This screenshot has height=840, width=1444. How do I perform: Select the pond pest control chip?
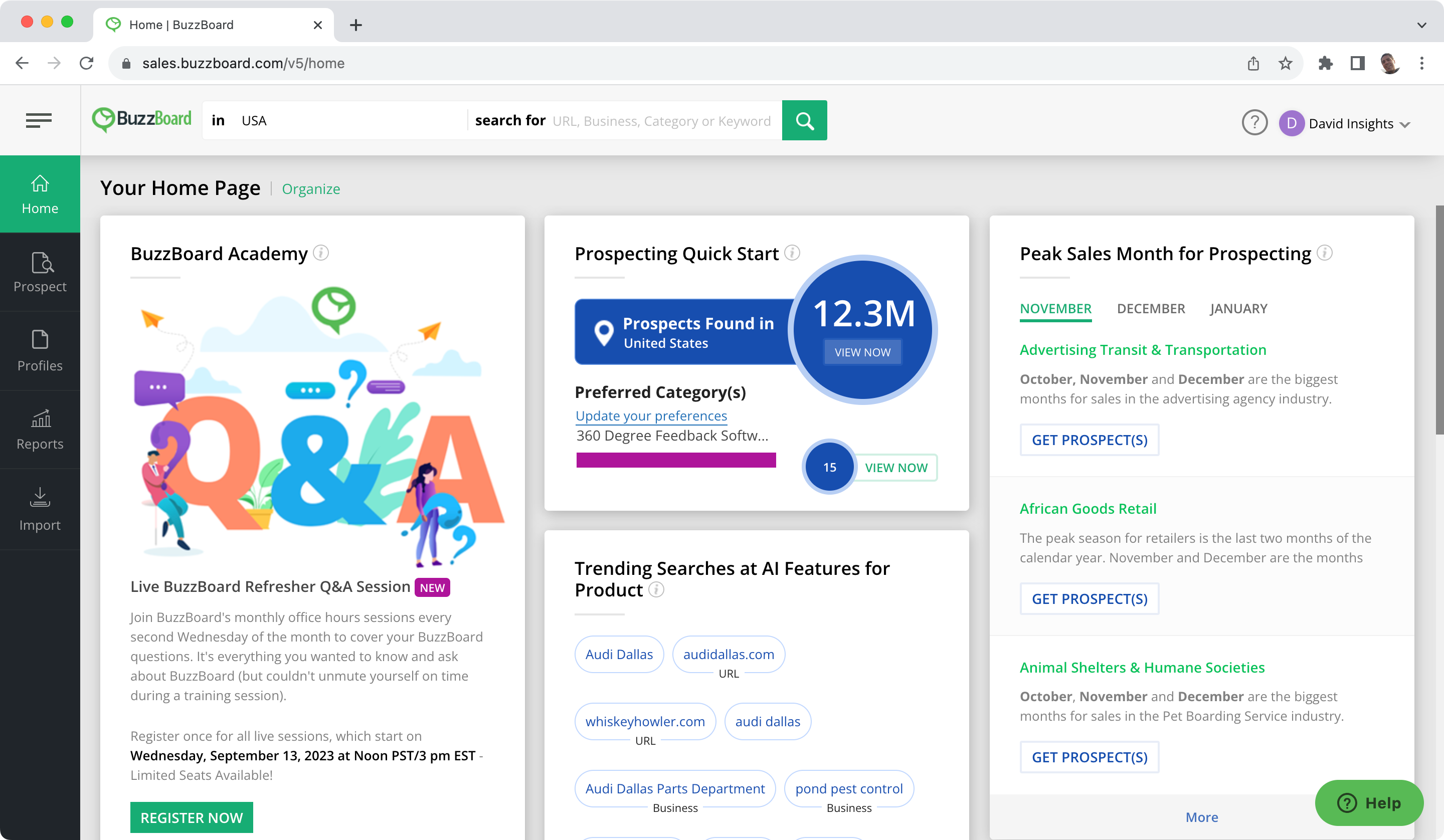[849, 788]
